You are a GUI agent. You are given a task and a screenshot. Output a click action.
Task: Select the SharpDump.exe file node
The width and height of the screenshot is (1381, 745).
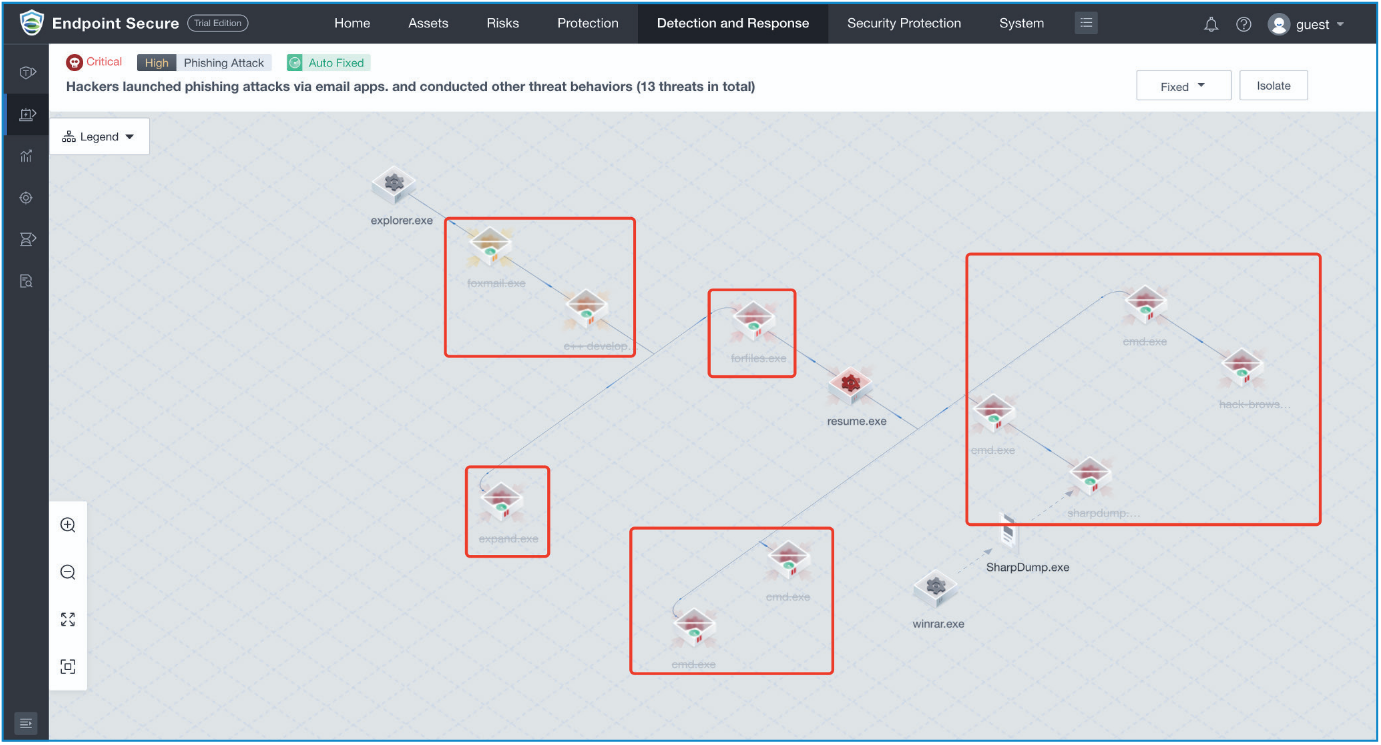pos(1010,532)
